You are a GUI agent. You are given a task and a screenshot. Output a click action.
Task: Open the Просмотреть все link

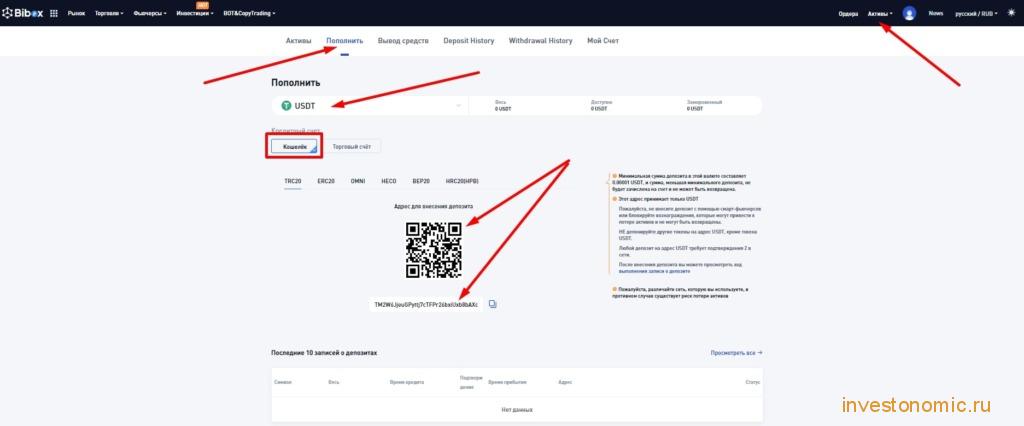coord(736,353)
